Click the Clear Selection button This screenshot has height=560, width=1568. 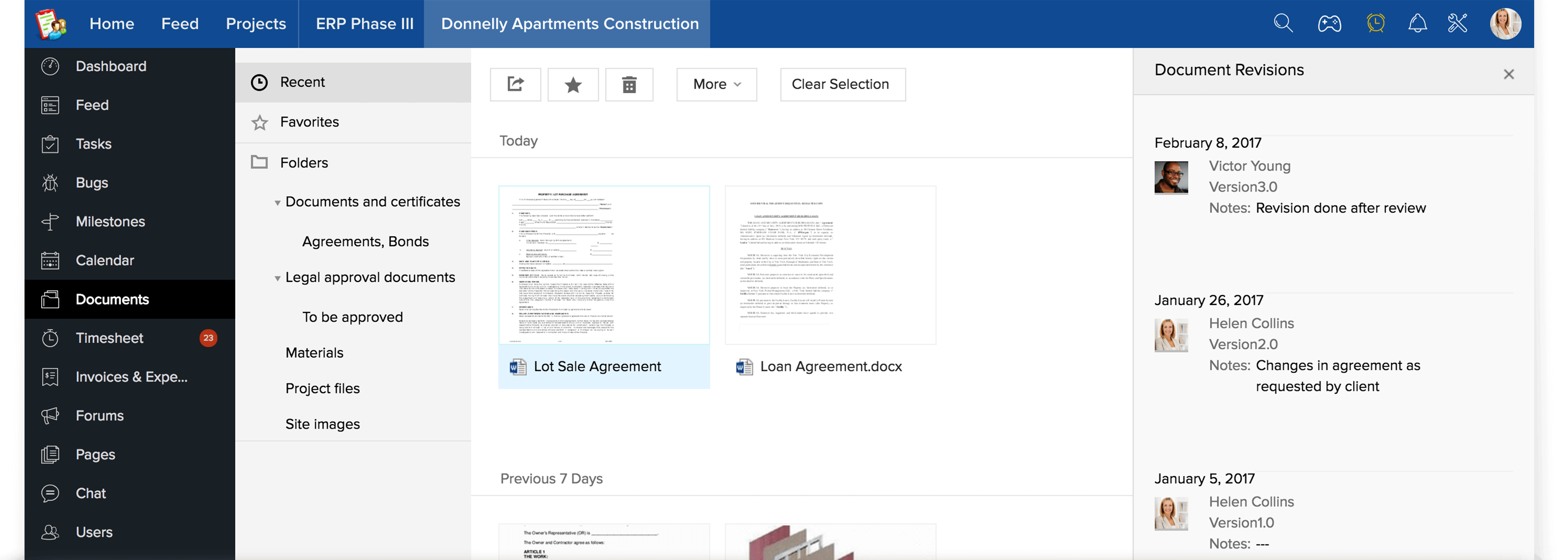(x=842, y=84)
